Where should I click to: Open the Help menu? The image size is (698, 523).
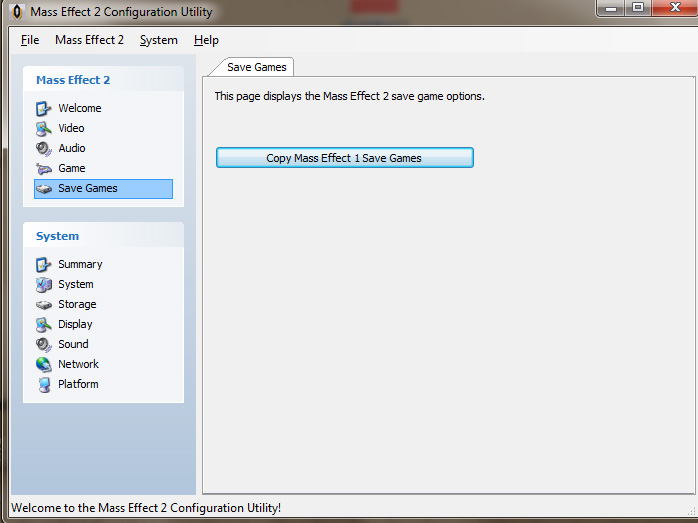[x=206, y=40]
